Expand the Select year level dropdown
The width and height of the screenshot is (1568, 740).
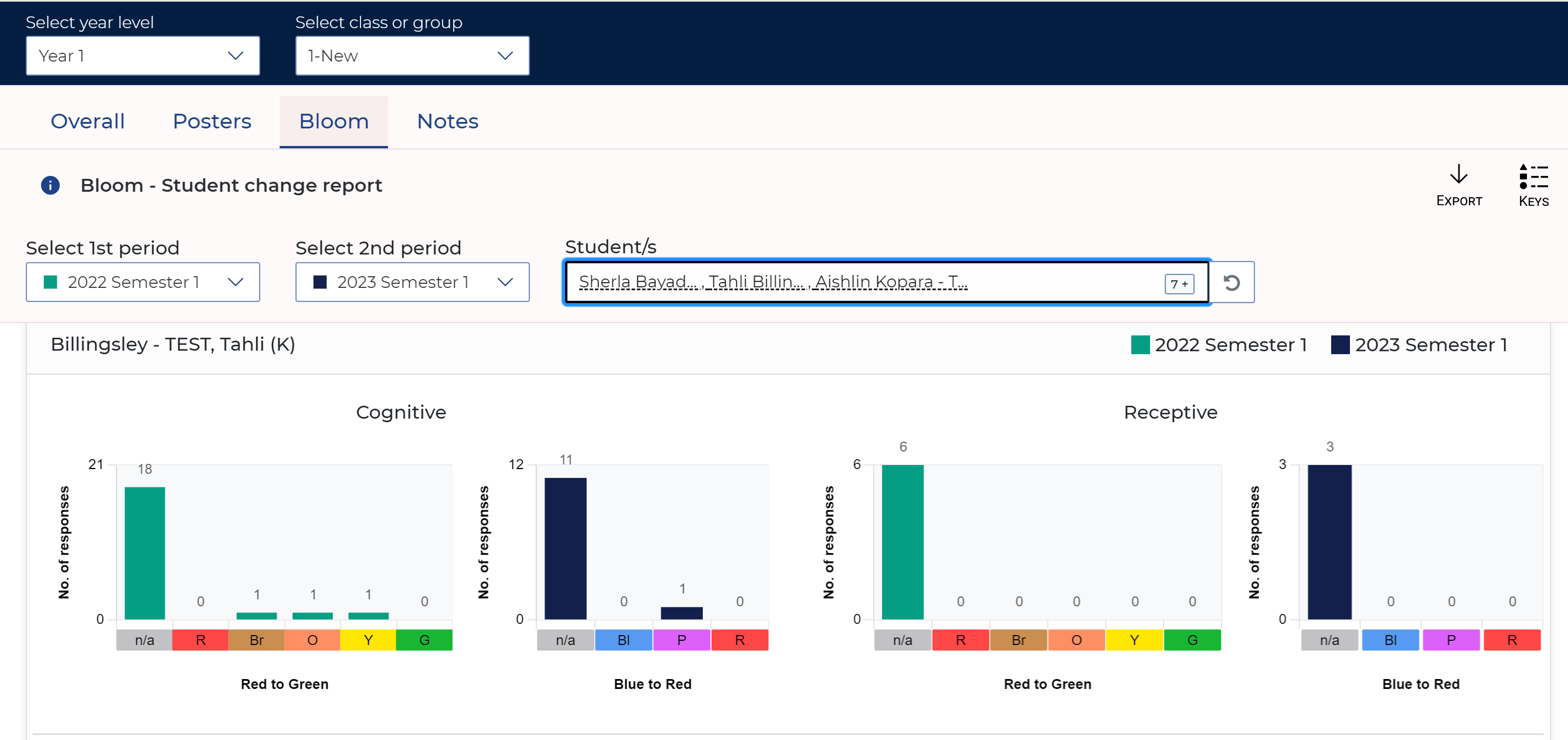click(x=142, y=56)
